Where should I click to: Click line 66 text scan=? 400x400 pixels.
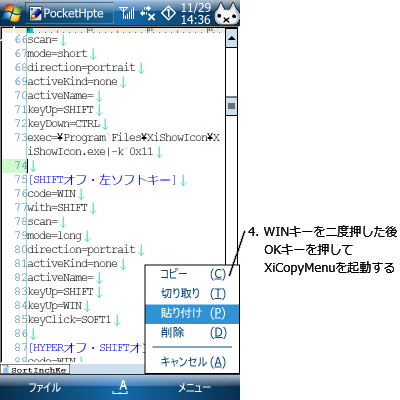[43, 40]
